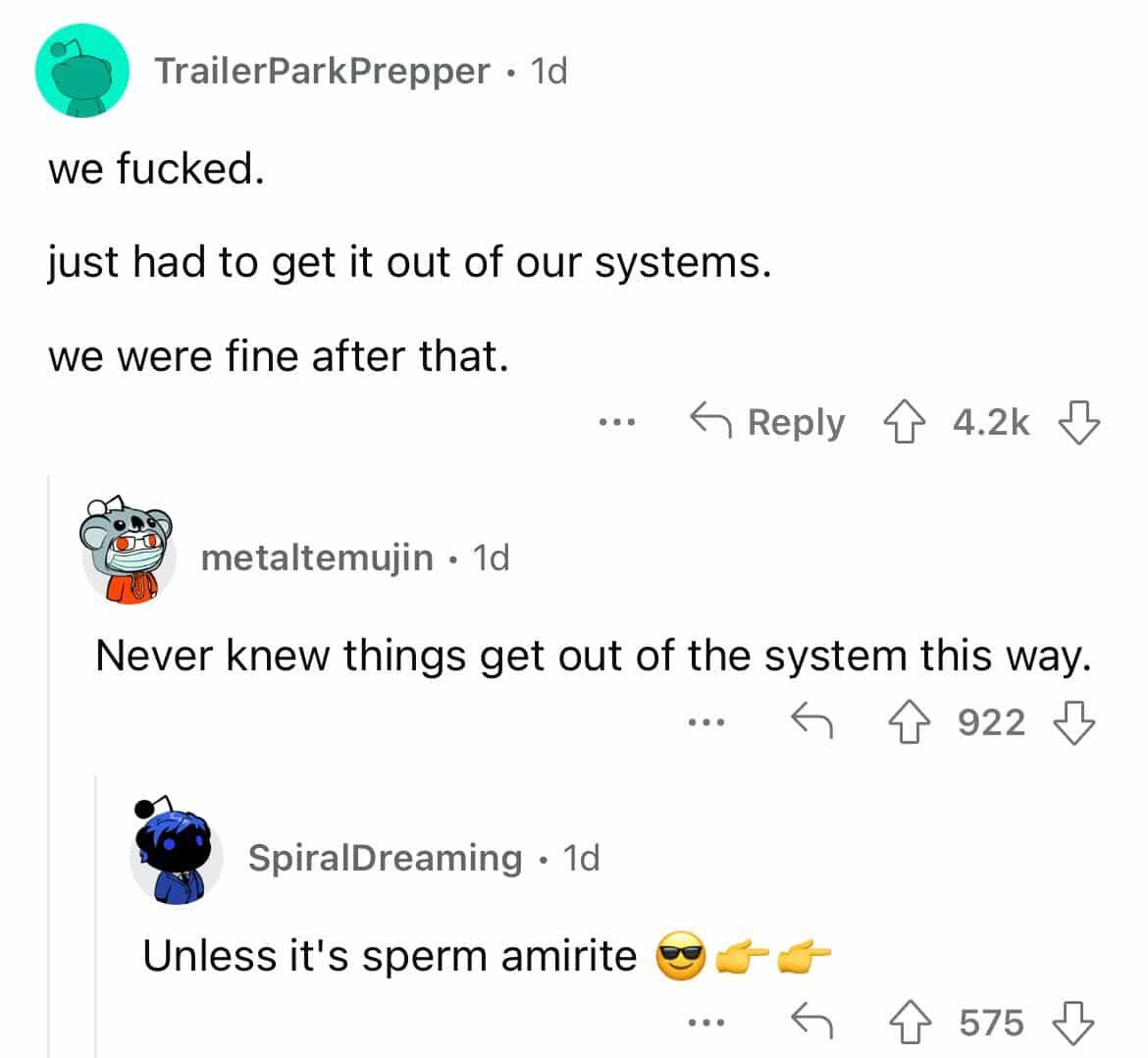
Task: Click the 4.2k vote count
Action: point(991,423)
